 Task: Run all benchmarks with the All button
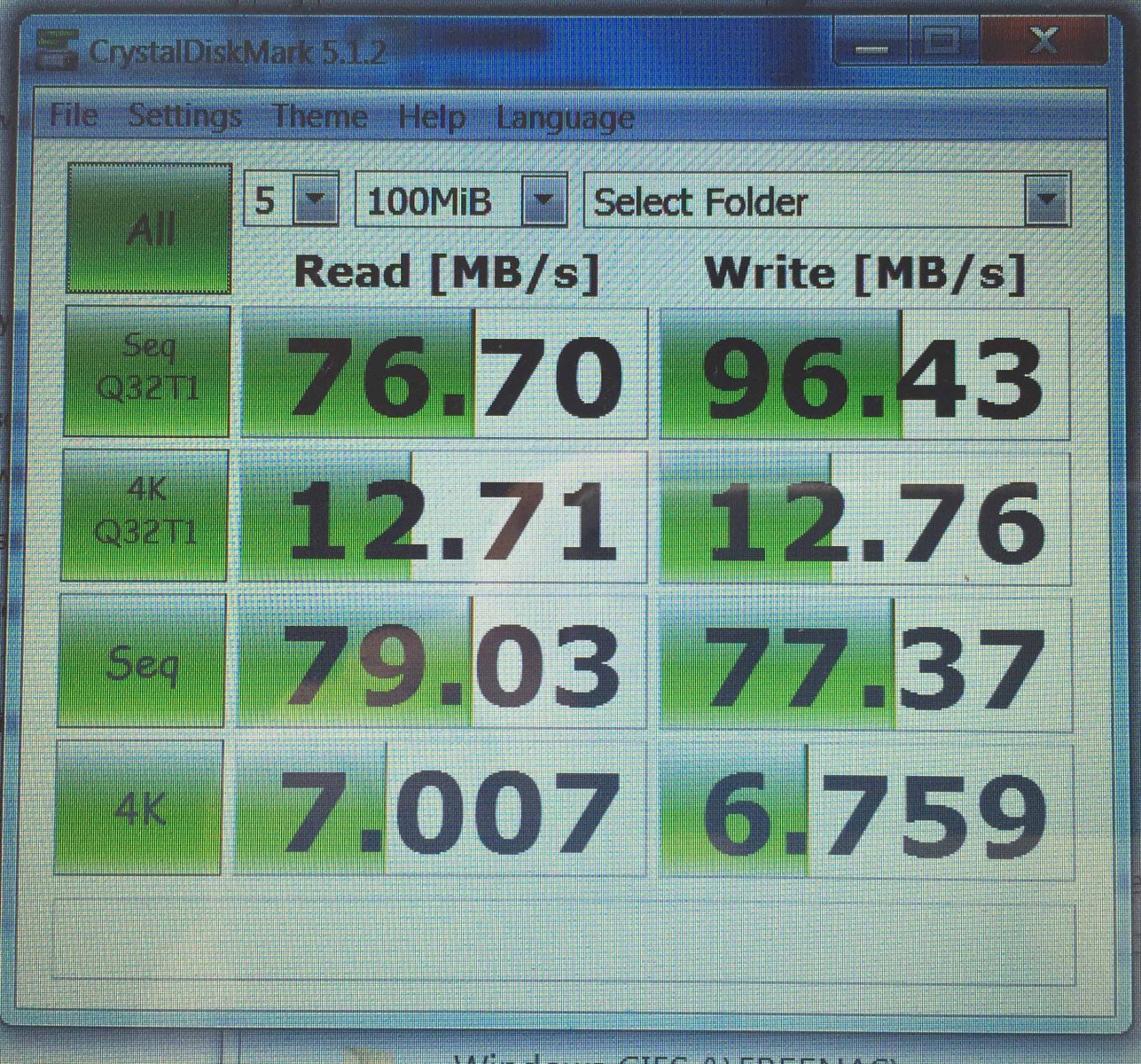(149, 229)
